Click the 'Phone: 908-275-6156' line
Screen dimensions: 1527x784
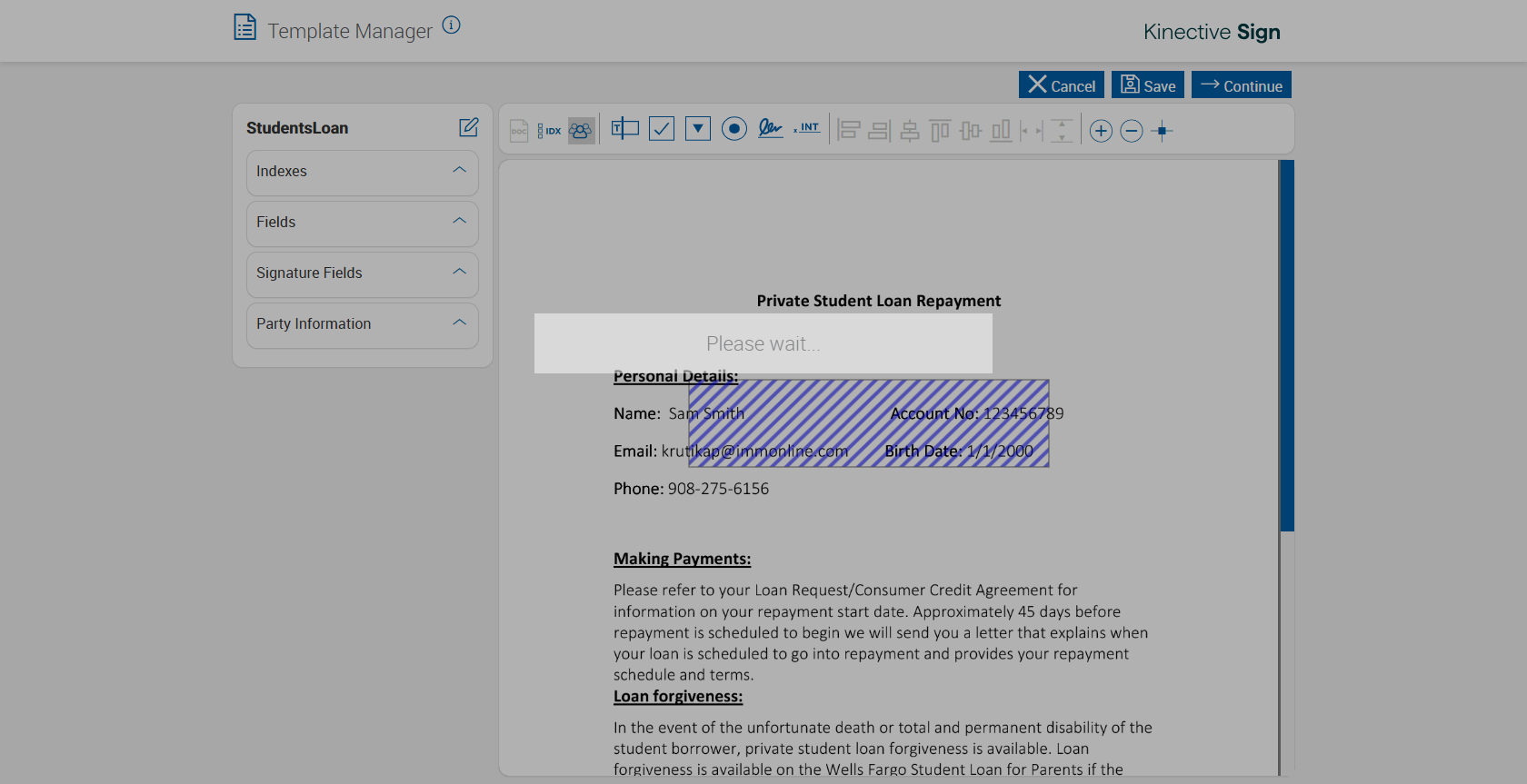691,489
